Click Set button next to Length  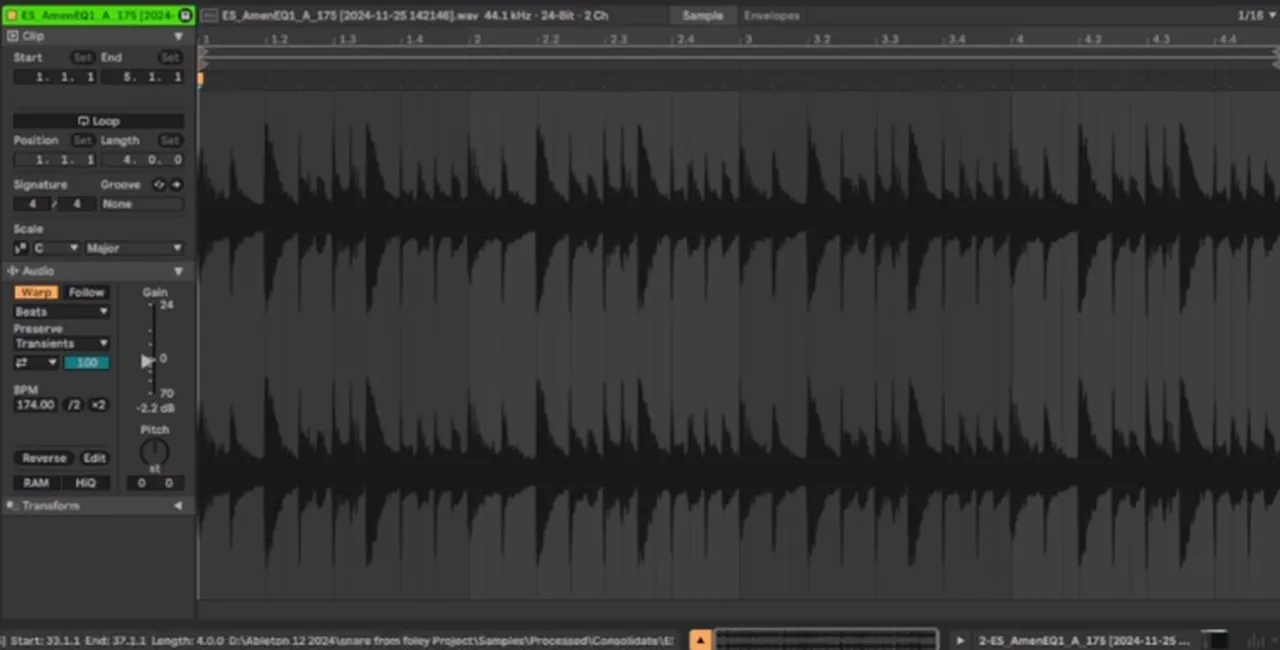[x=170, y=141]
